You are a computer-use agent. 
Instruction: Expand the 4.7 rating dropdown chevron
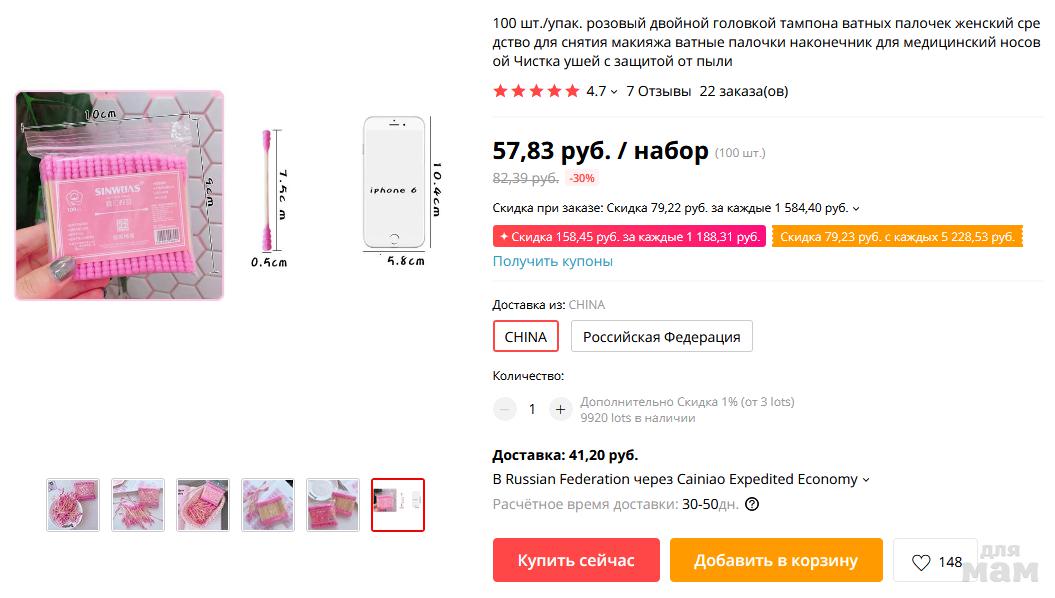614,92
